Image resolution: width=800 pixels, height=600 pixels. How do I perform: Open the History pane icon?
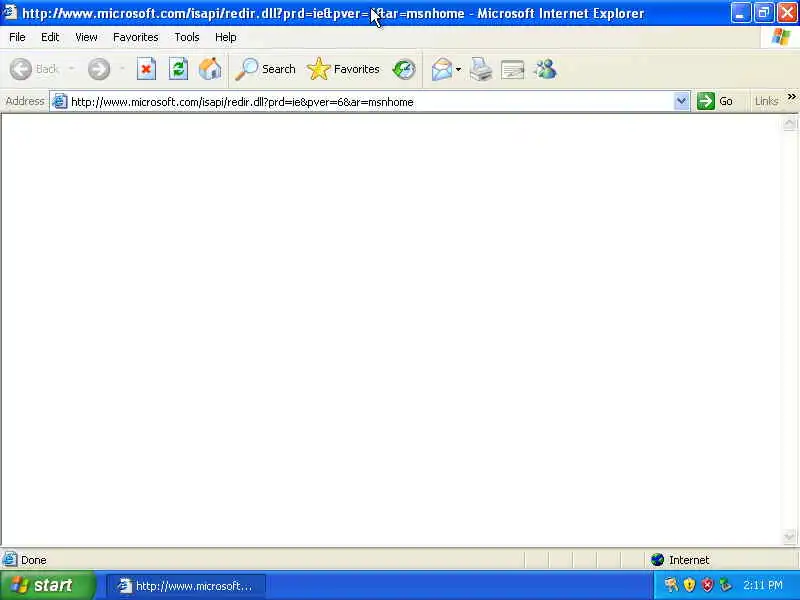point(404,69)
